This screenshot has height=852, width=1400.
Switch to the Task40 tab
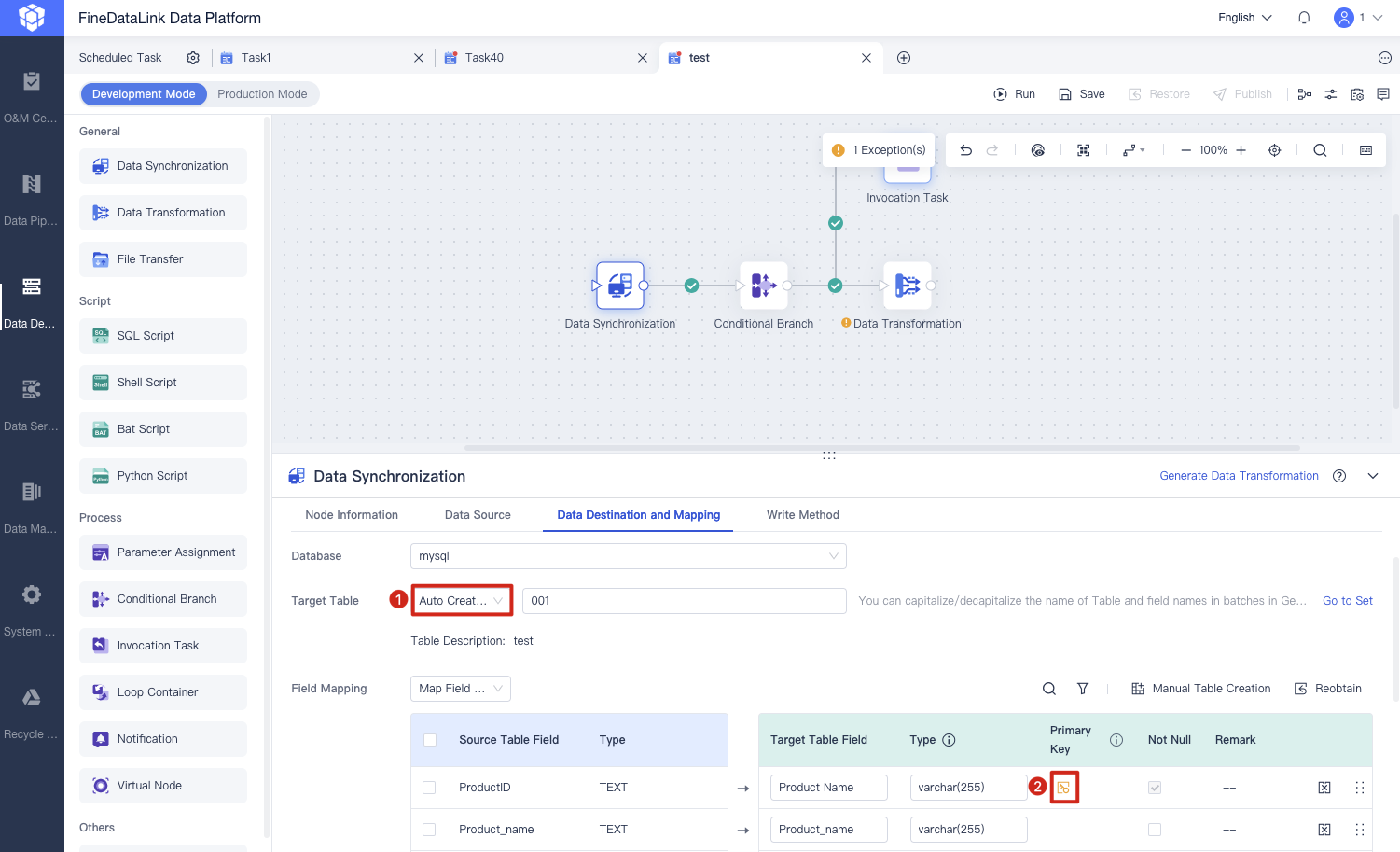pos(484,58)
